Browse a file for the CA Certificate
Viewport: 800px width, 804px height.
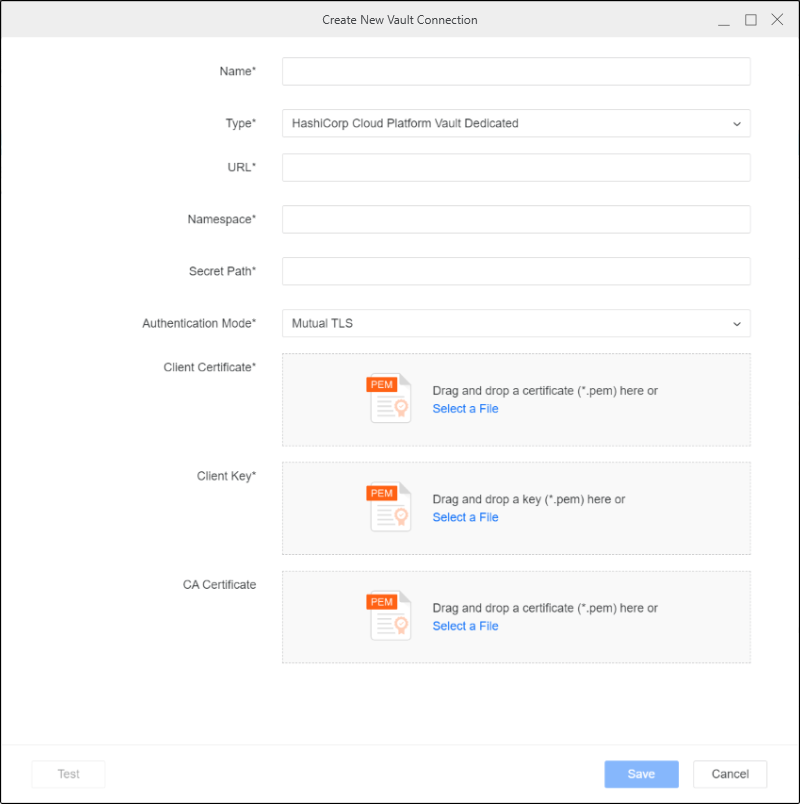click(x=465, y=626)
